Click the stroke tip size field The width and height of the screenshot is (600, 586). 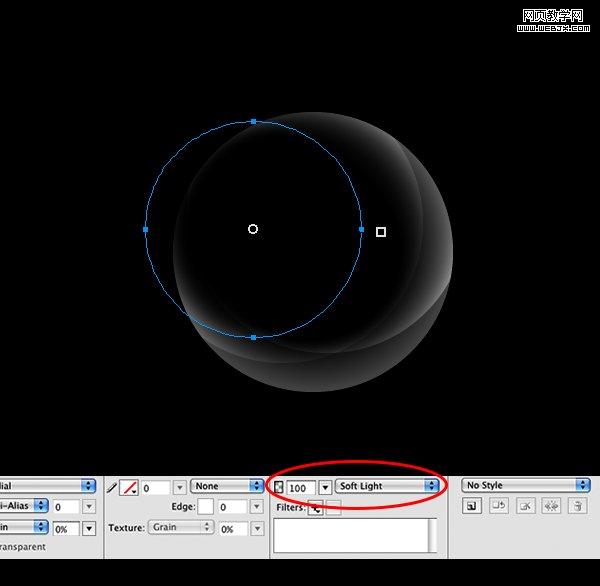[154, 487]
